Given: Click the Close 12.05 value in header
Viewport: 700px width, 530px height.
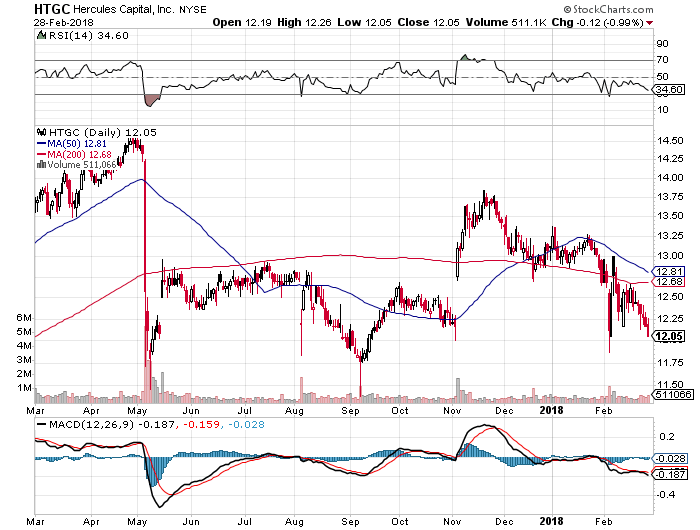Looking at the screenshot, I should pos(429,22).
